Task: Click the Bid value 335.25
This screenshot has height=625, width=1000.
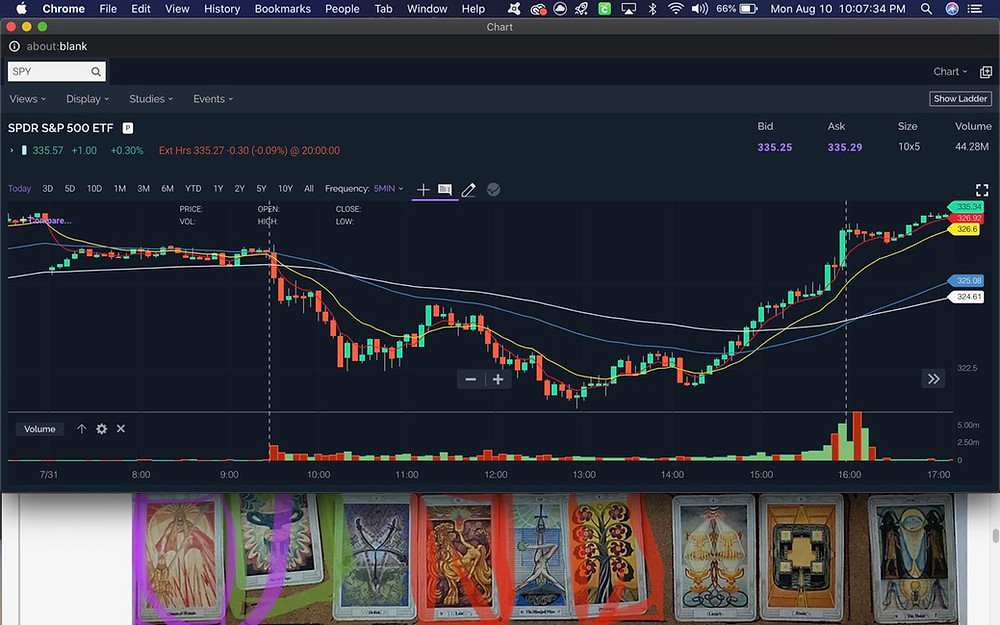Action: [x=774, y=147]
